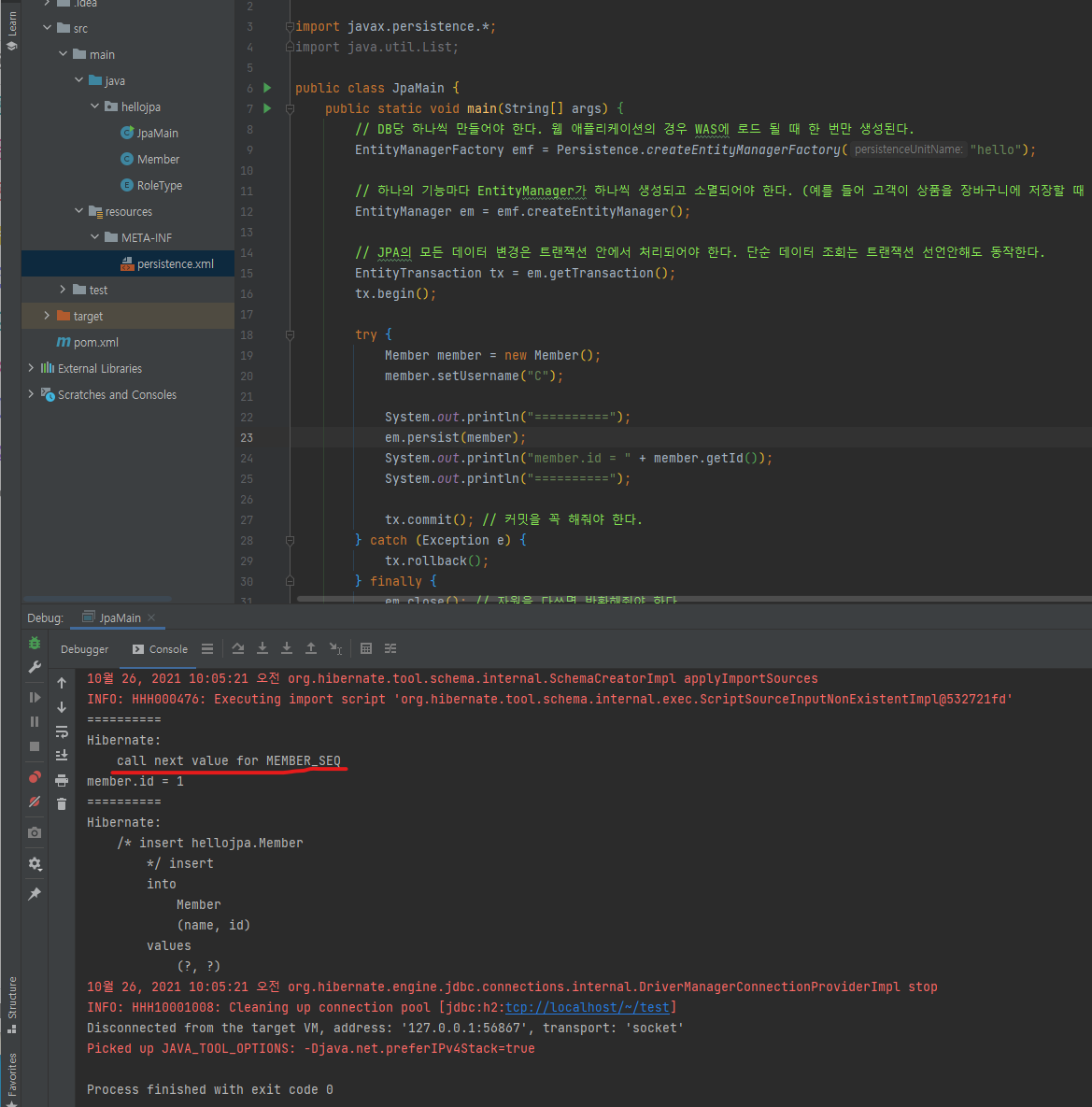Clear console with trash icon

click(x=62, y=804)
